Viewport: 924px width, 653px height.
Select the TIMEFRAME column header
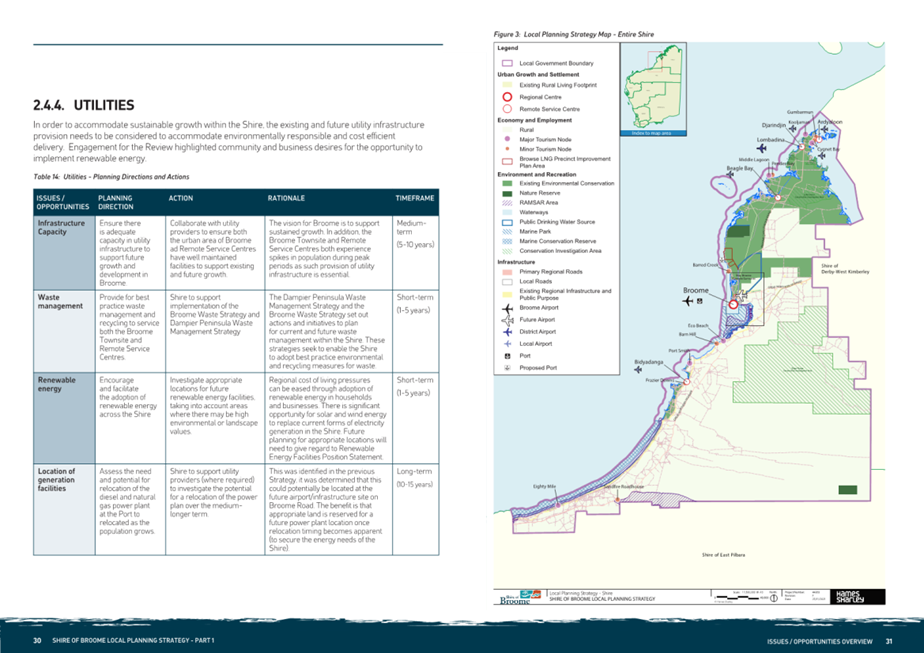(415, 198)
